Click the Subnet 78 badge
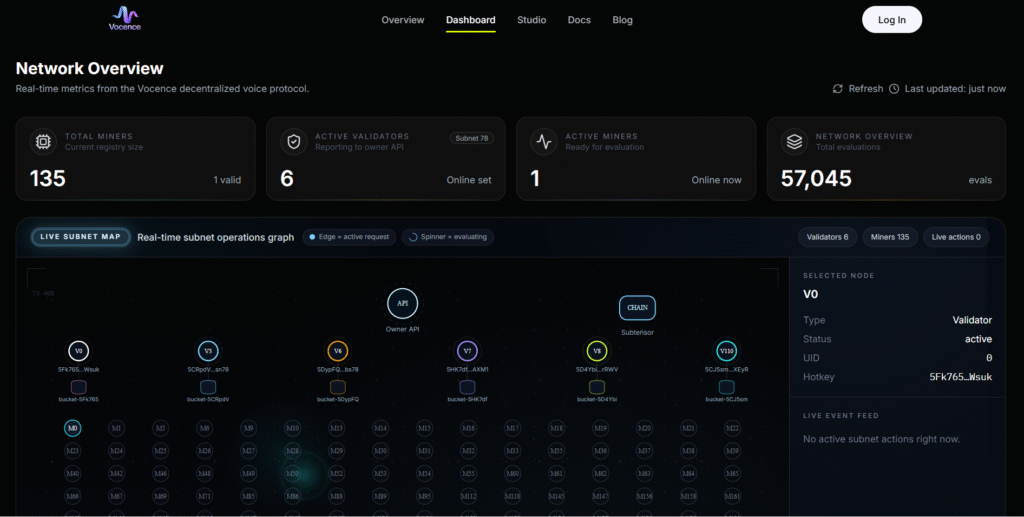 pos(472,138)
